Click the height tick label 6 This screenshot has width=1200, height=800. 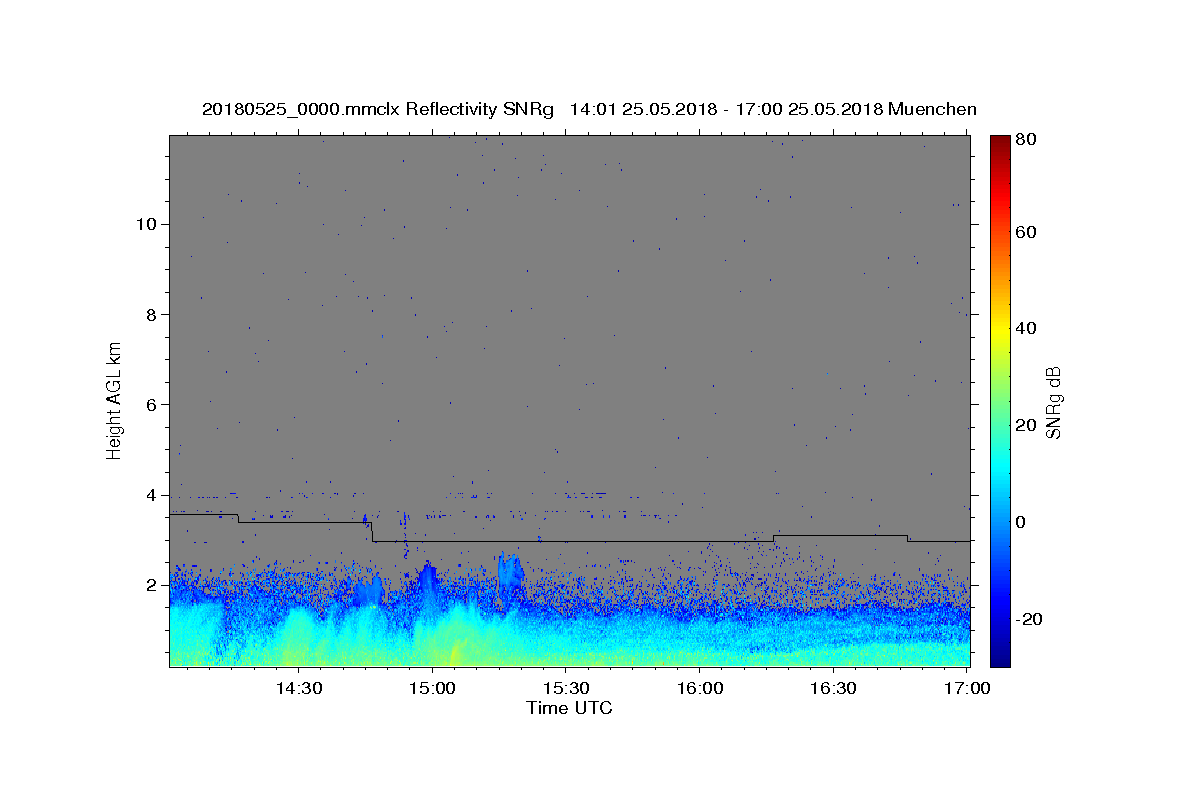pyautogui.click(x=152, y=405)
